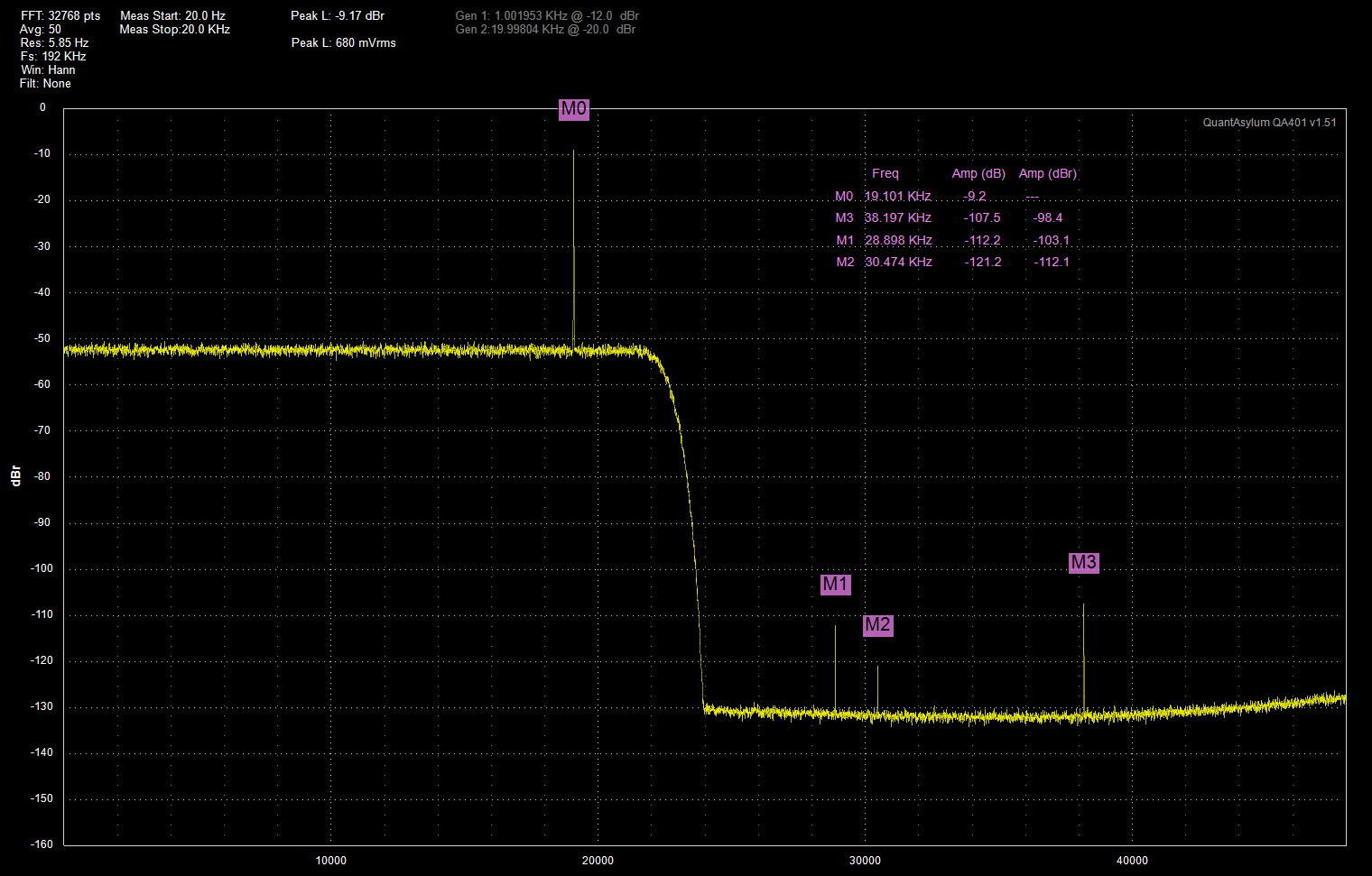Click the M2 dBr value -112.1
This screenshot has width=1372, height=876.
tap(1052, 263)
